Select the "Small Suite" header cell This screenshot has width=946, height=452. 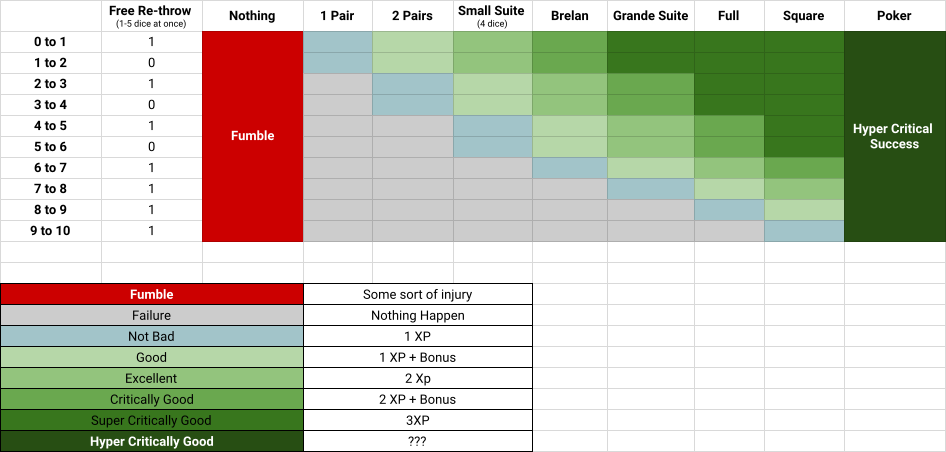click(492, 16)
